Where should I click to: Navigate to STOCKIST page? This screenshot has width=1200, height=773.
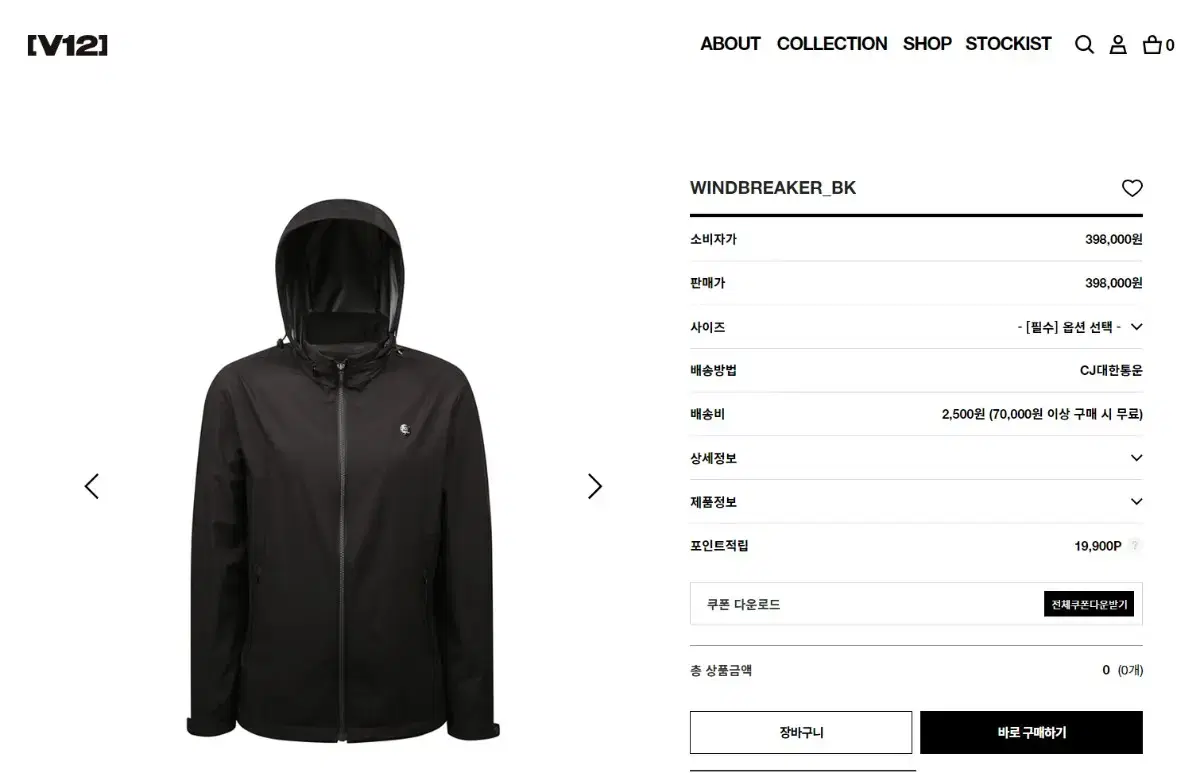1008,44
